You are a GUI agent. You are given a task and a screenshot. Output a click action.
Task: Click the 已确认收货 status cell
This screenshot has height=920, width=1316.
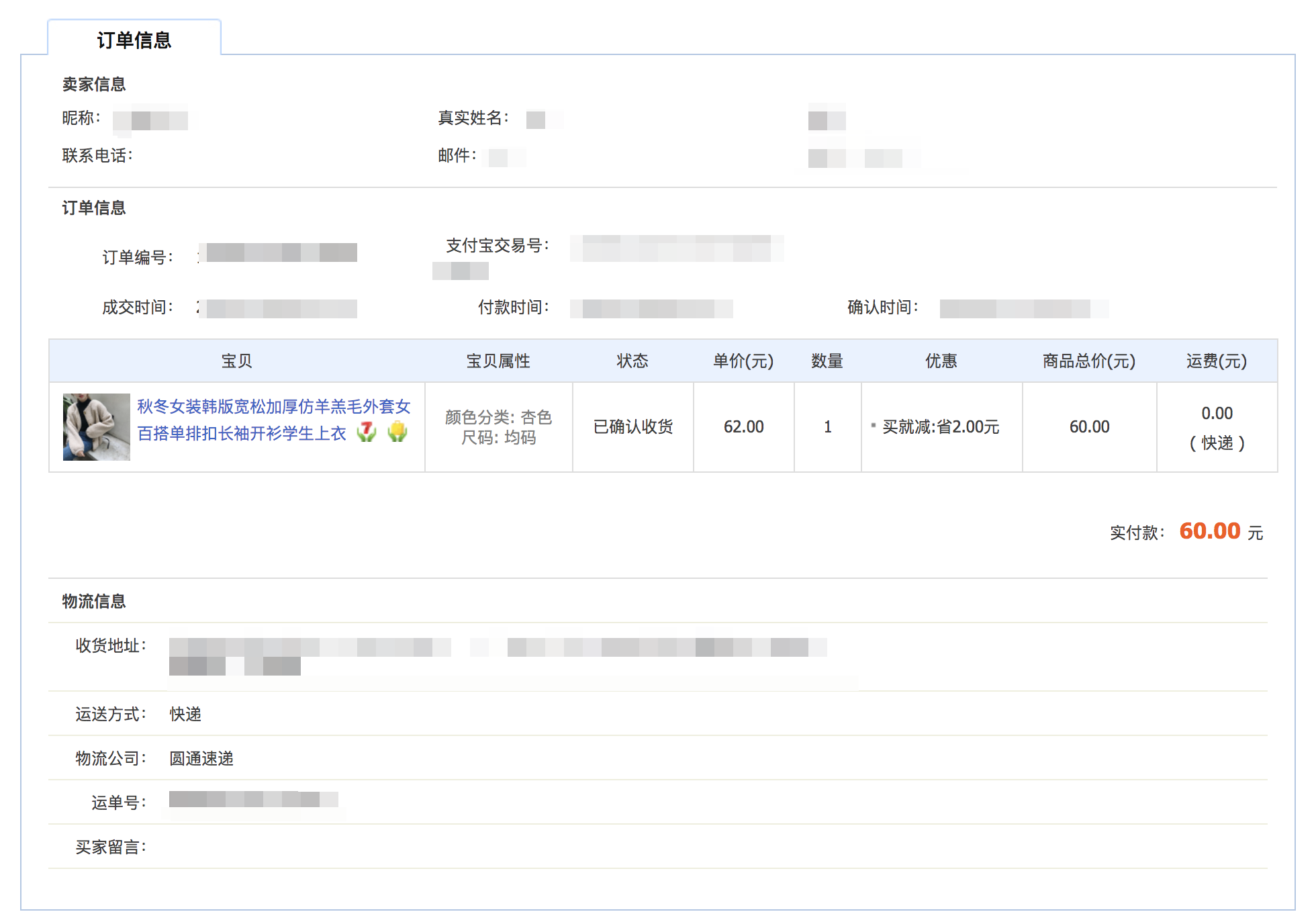coord(633,427)
